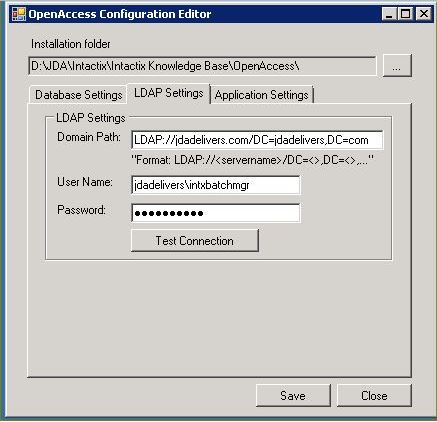Test the LDAP connection
The width and height of the screenshot is (437, 422).
coord(195,240)
